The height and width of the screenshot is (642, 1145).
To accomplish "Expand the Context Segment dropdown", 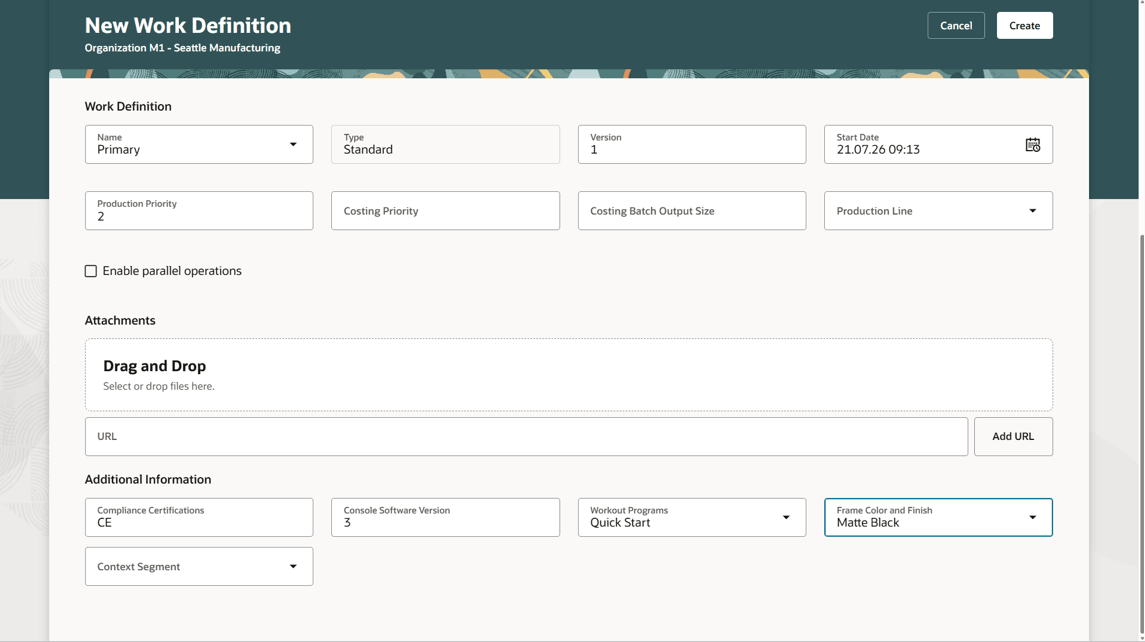I will point(293,566).
